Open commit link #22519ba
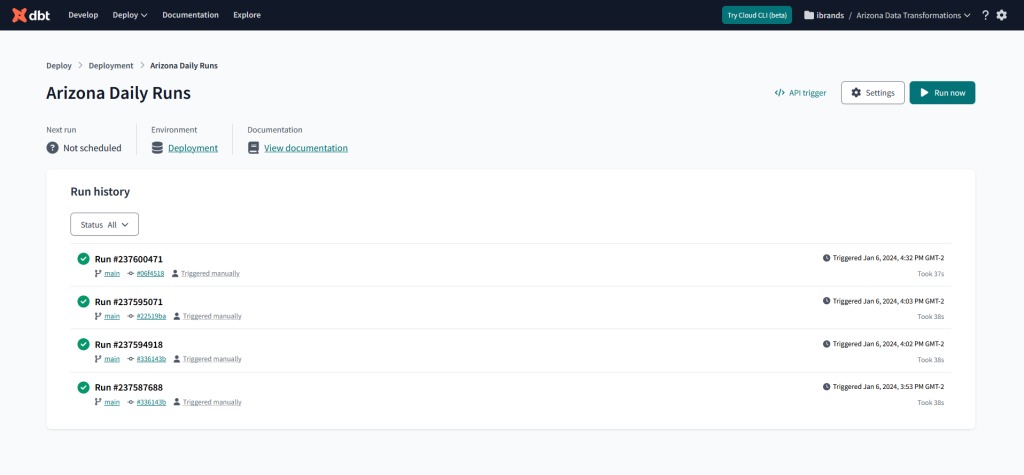 coord(151,316)
